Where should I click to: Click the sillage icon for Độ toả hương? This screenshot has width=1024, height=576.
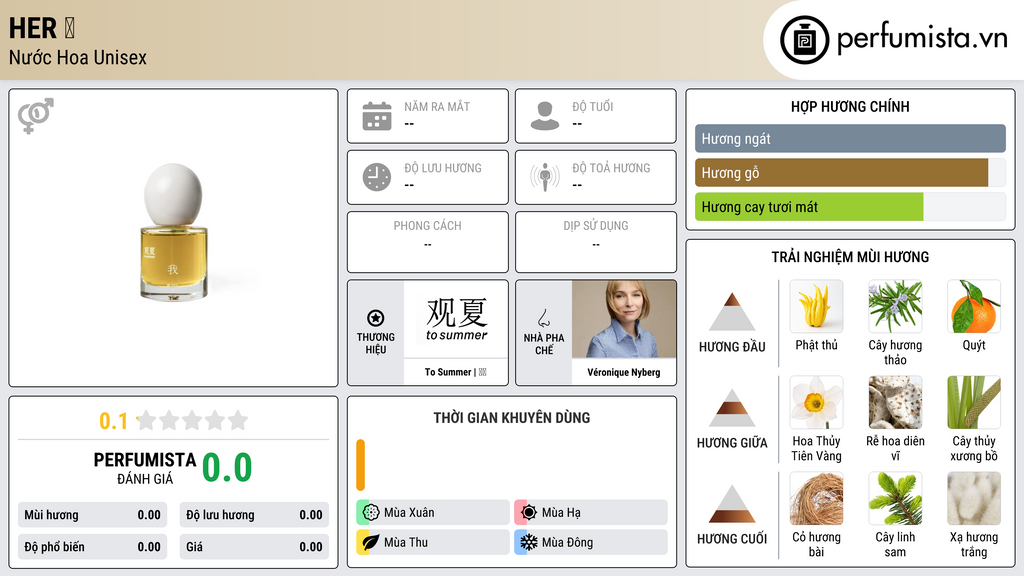[x=545, y=177]
